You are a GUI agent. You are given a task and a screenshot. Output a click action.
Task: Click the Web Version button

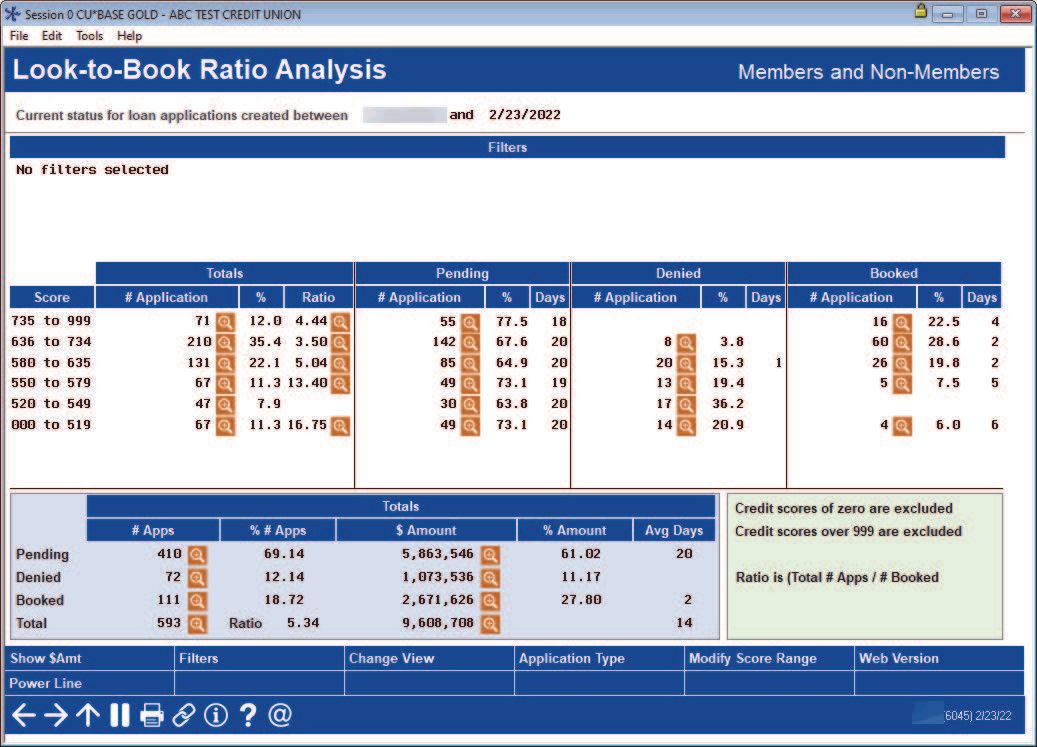(939, 658)
